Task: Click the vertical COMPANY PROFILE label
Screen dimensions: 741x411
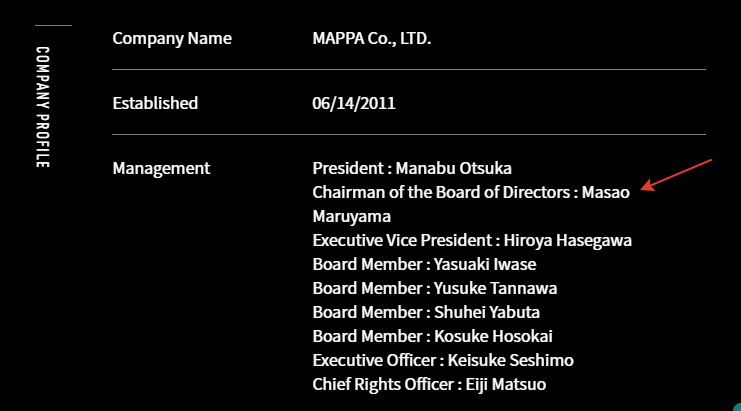Action: coord(43,107)
